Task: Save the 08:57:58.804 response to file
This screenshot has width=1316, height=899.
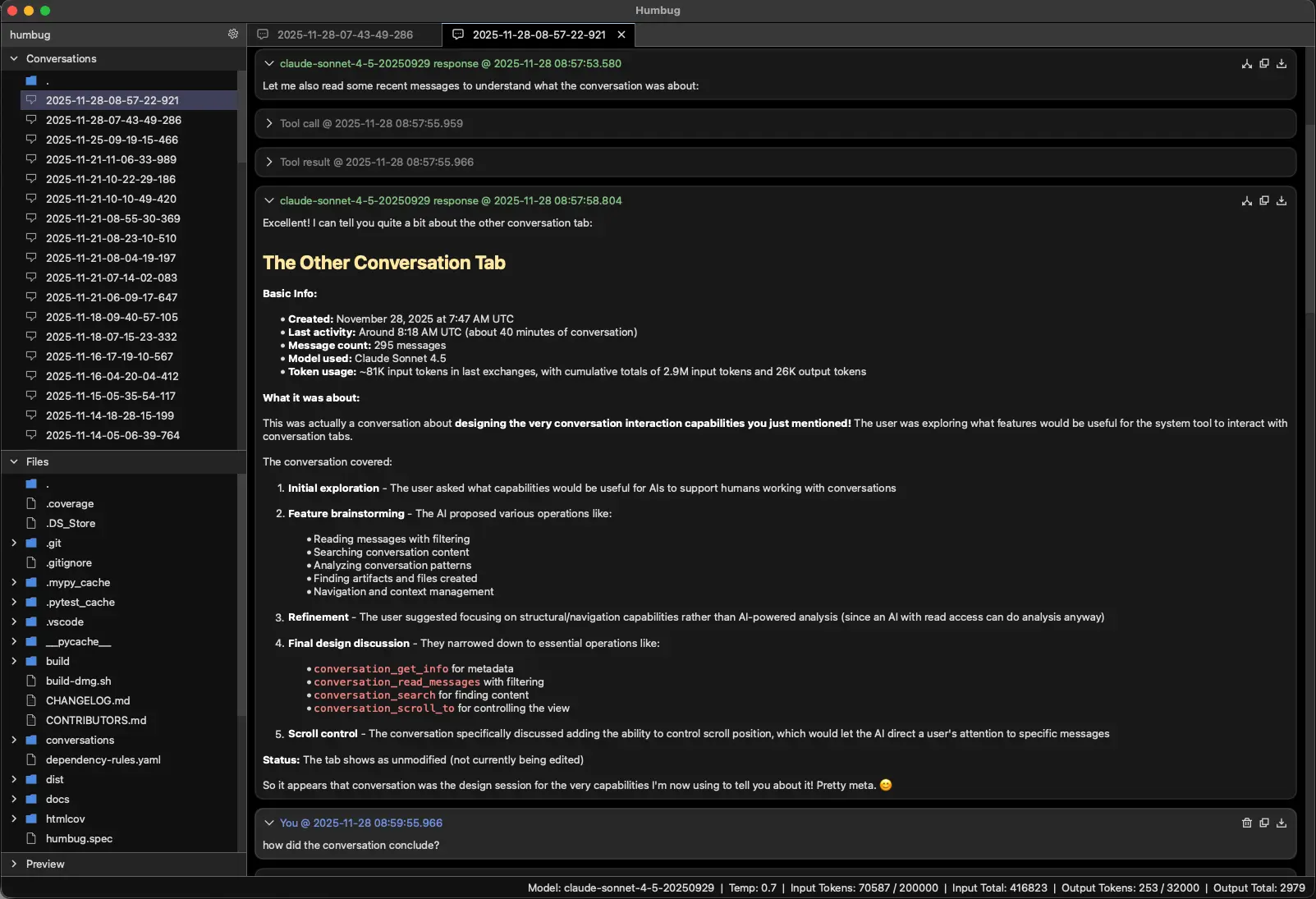Action: pyautogui.click(x=1282, y=201)
